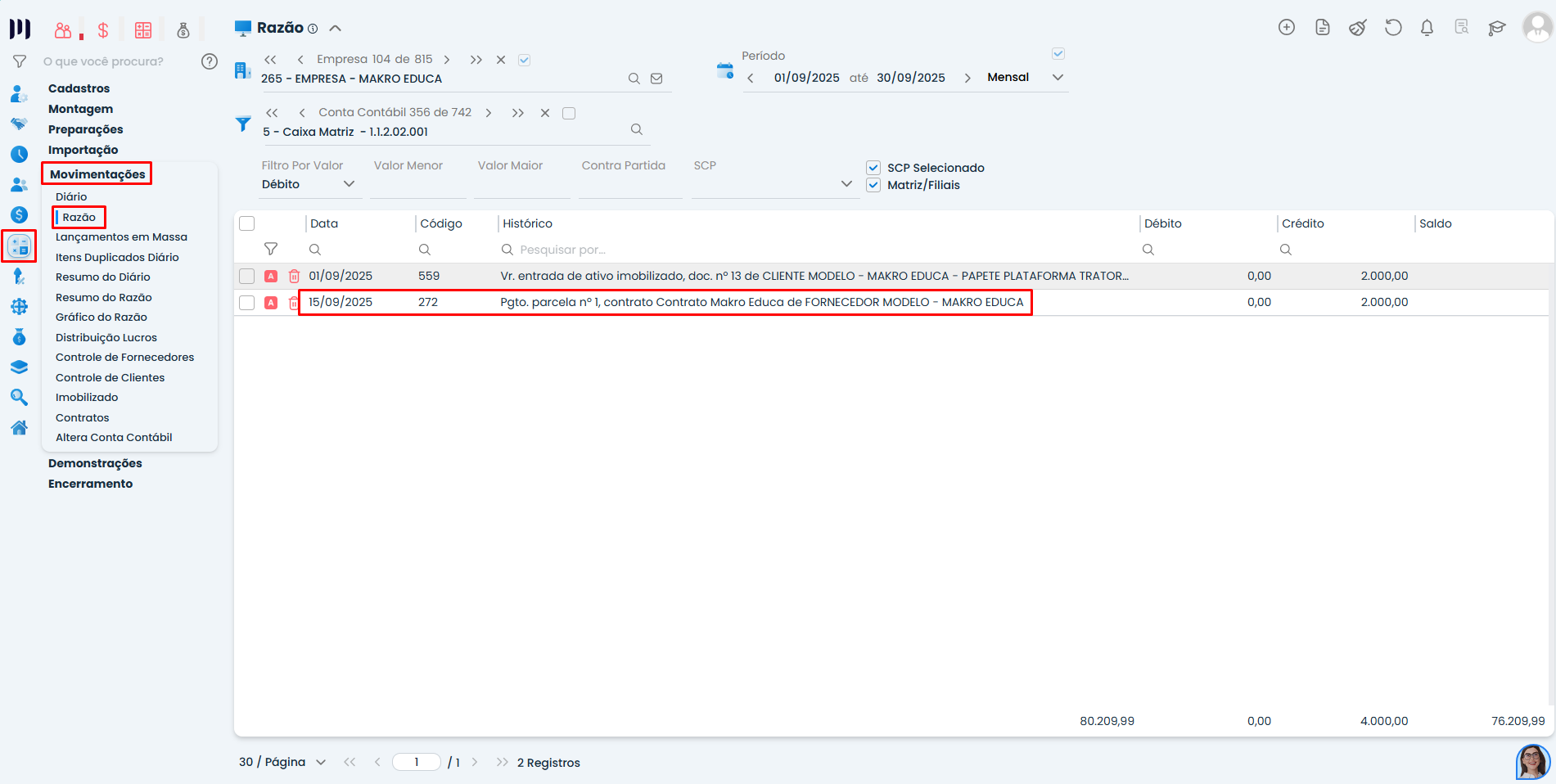
Task: Open the blue dollar coin module in sidebar
Action: point(19,215)
